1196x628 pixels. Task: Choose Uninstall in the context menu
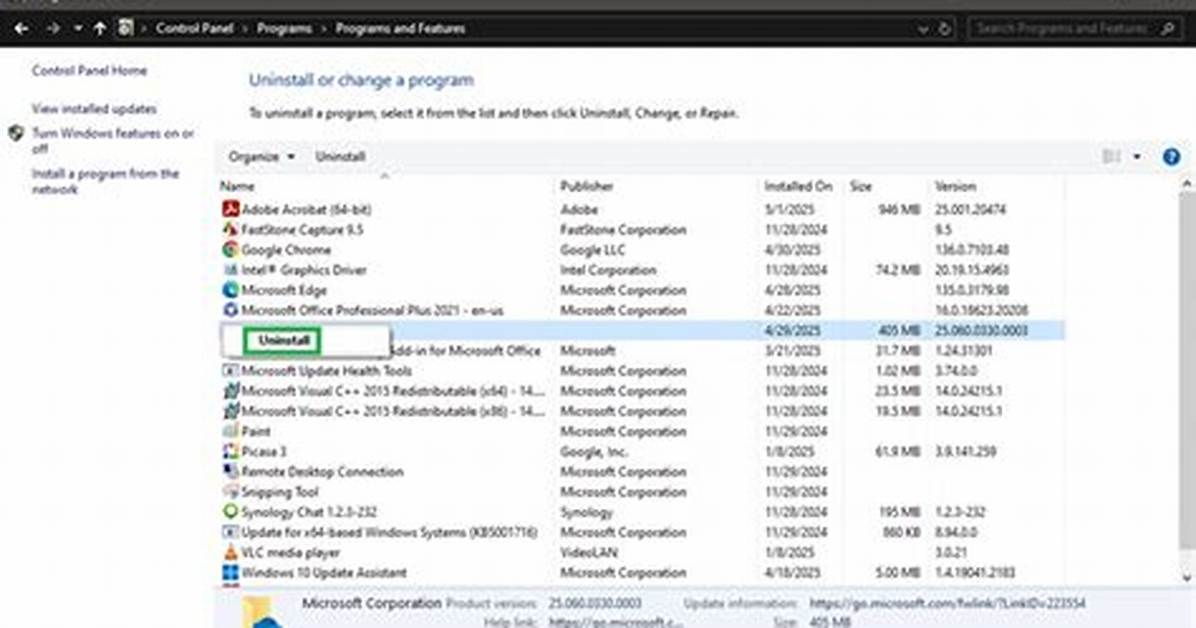282,340
